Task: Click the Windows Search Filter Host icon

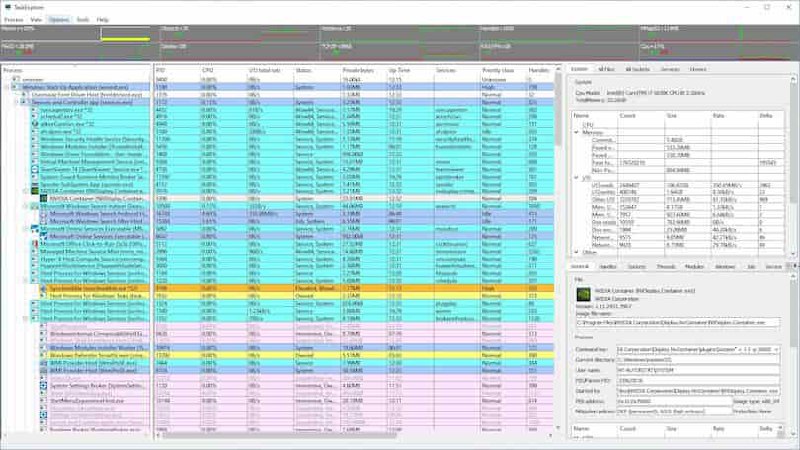Action: (44, 221)
